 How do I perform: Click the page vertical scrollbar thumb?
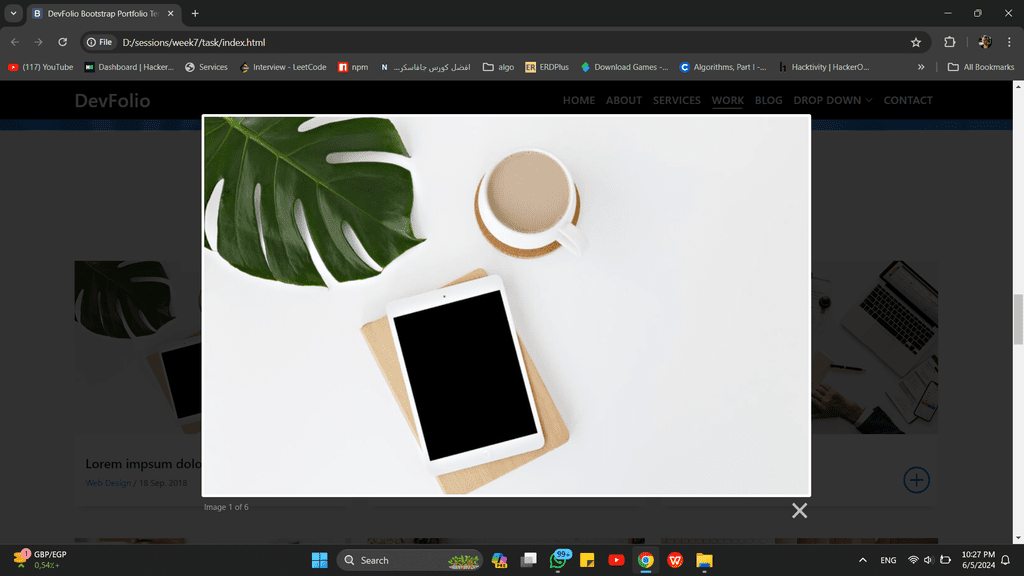tap(1018, 319)
